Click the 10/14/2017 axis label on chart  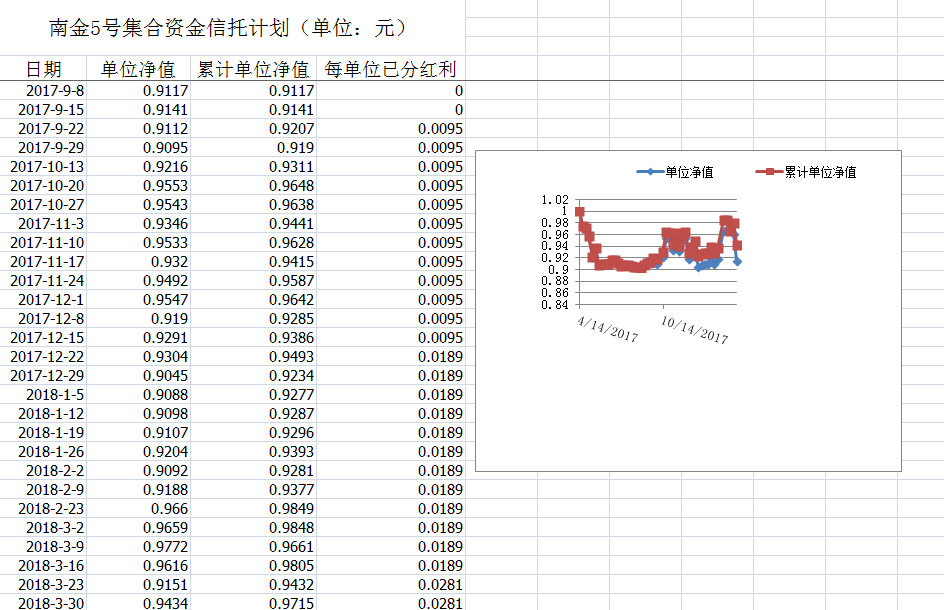(x=695, y=330)
